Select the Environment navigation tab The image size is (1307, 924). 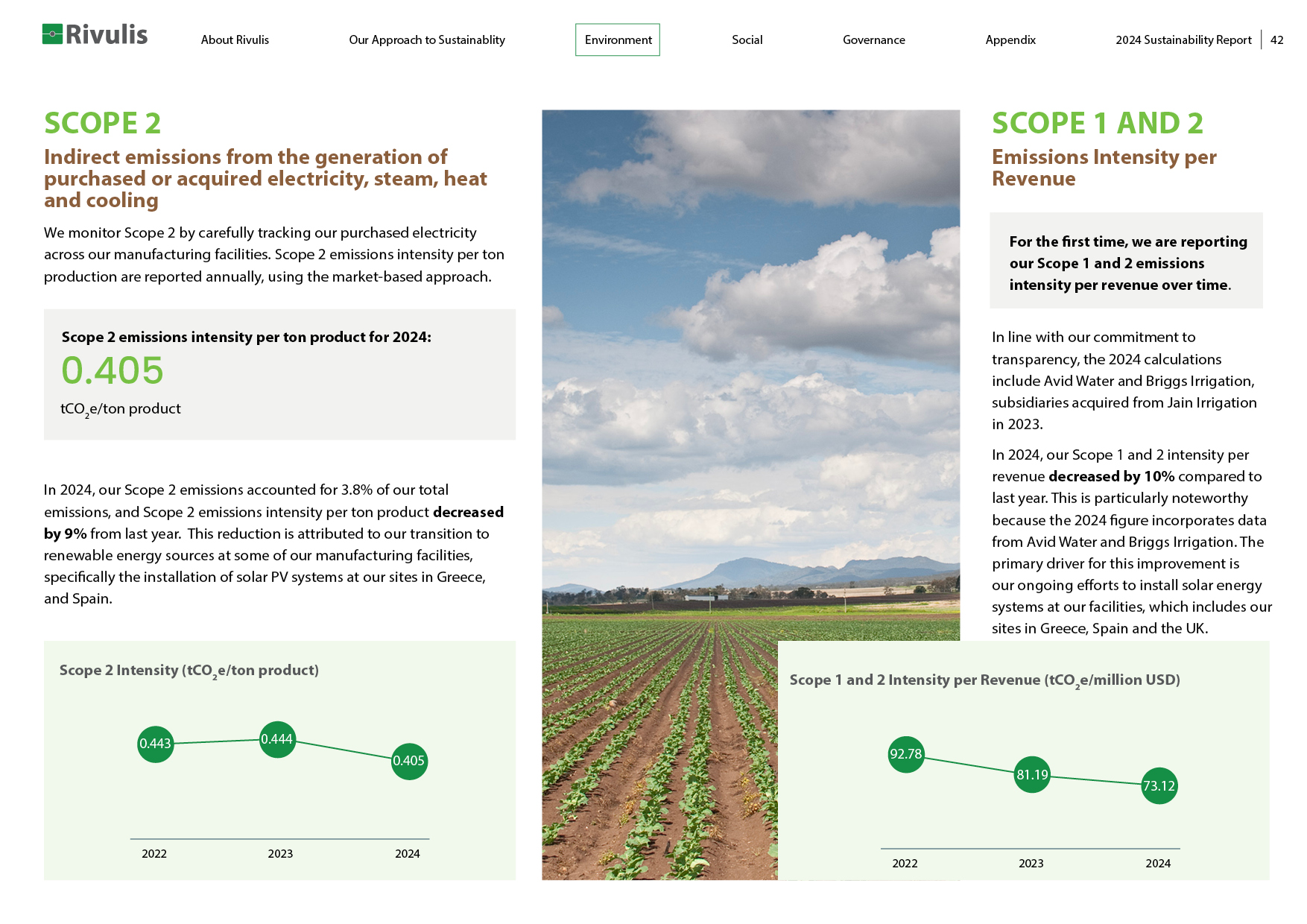[618, 40]
